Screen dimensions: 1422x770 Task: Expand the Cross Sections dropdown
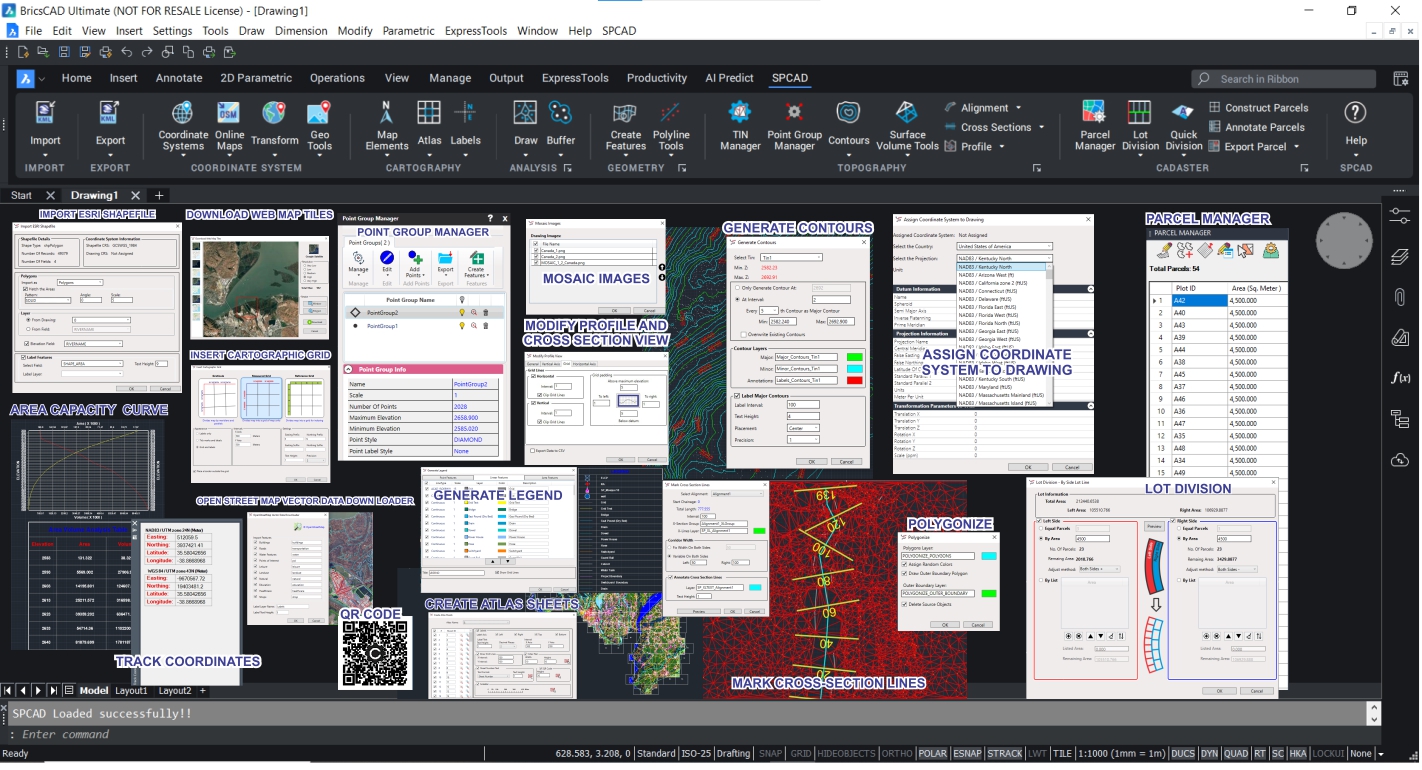1002,127
